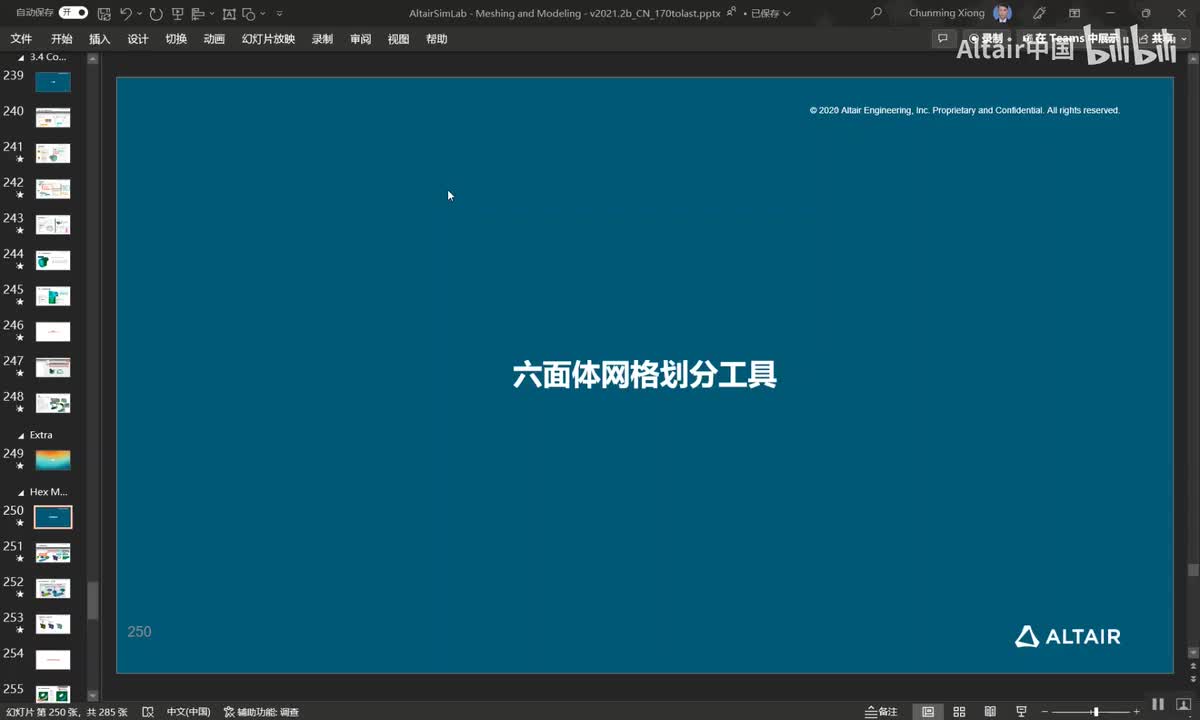Open the 审阅 (Review) tab
Screen dimensions: 1200x720
tap(361, 39)
